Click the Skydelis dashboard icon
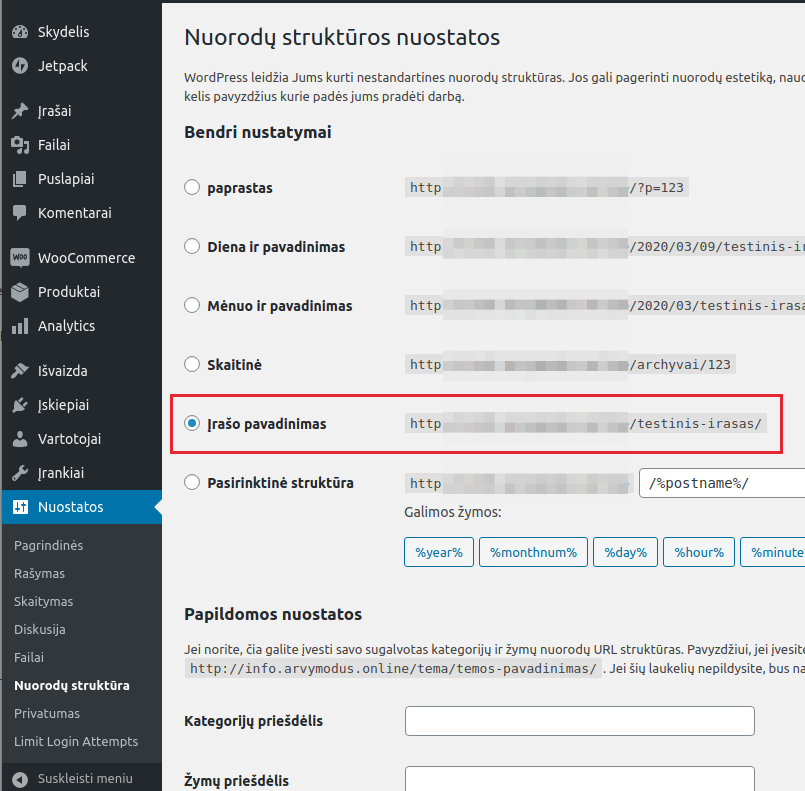 point(20,32)
